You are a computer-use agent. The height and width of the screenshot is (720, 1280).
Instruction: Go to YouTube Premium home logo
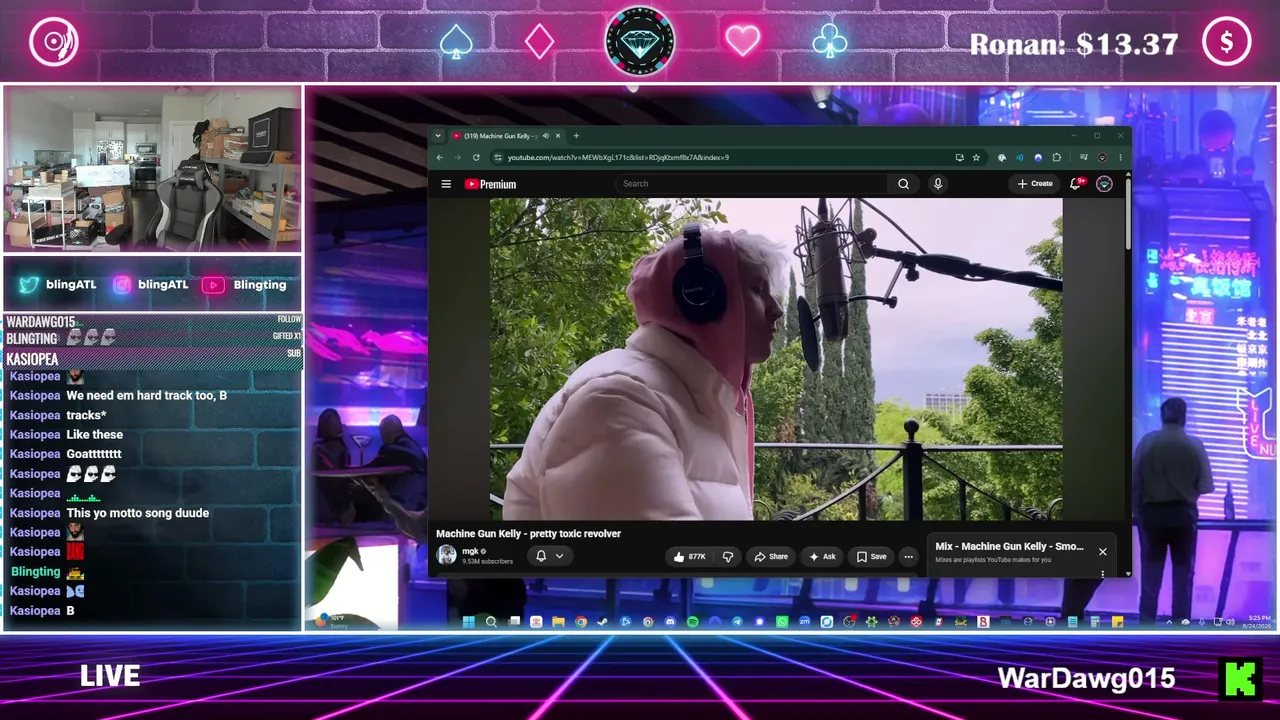tap(490, 184)
